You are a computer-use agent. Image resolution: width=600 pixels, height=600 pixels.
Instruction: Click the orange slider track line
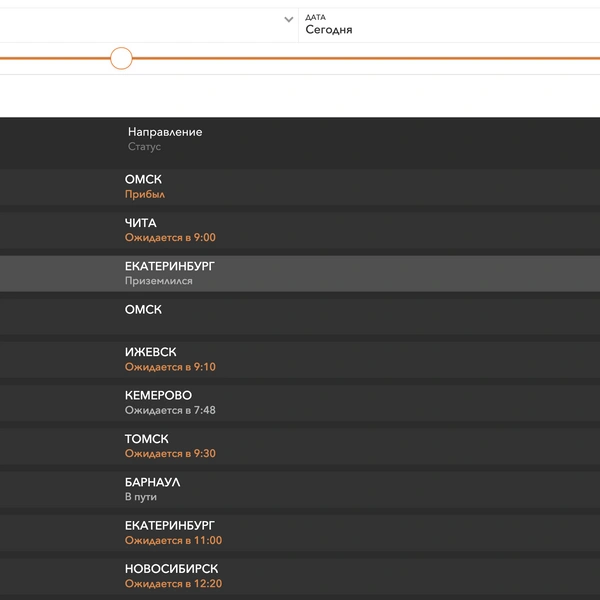pos(366,58)
